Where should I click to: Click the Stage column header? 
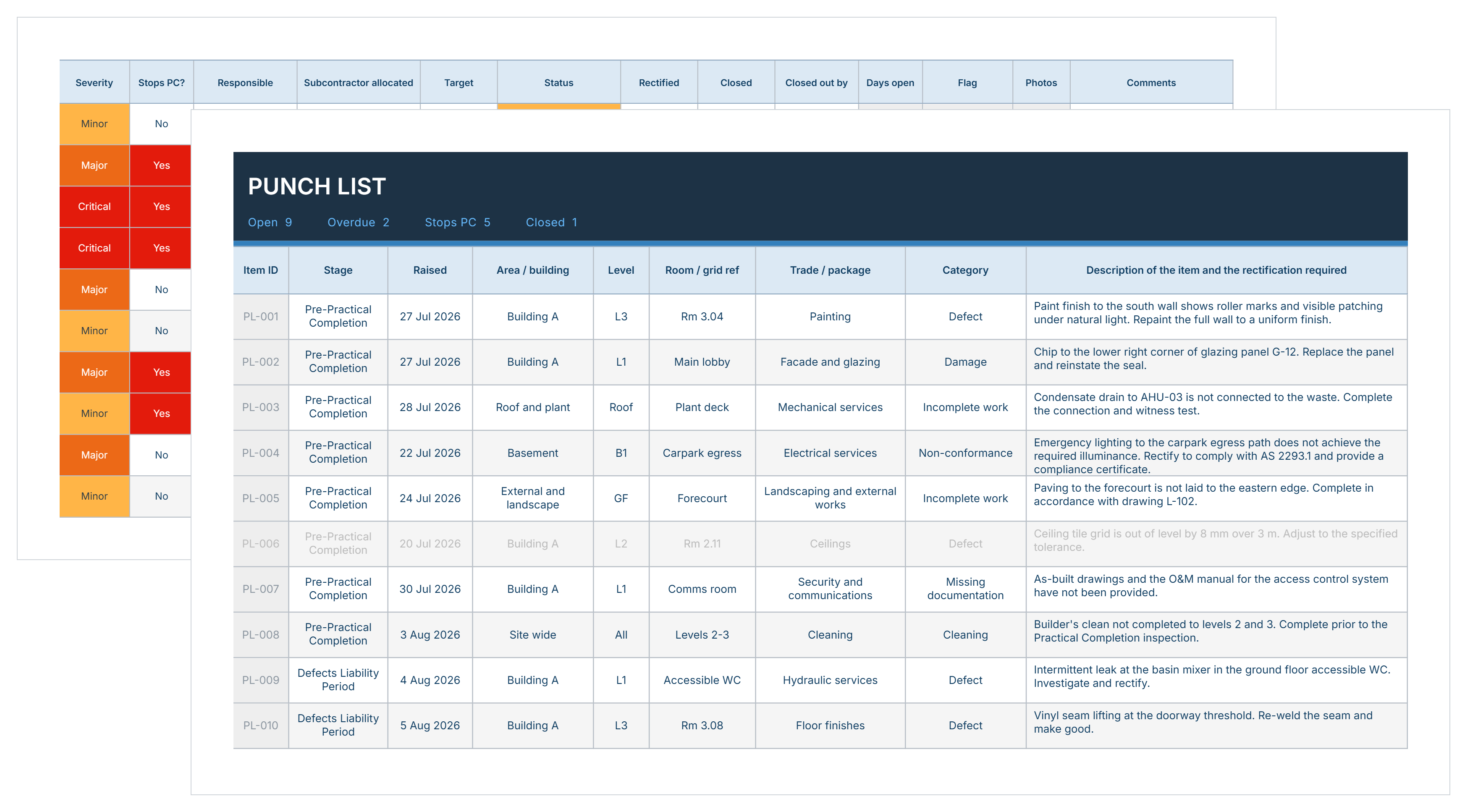pyautogui.click(x=338, y=270)
